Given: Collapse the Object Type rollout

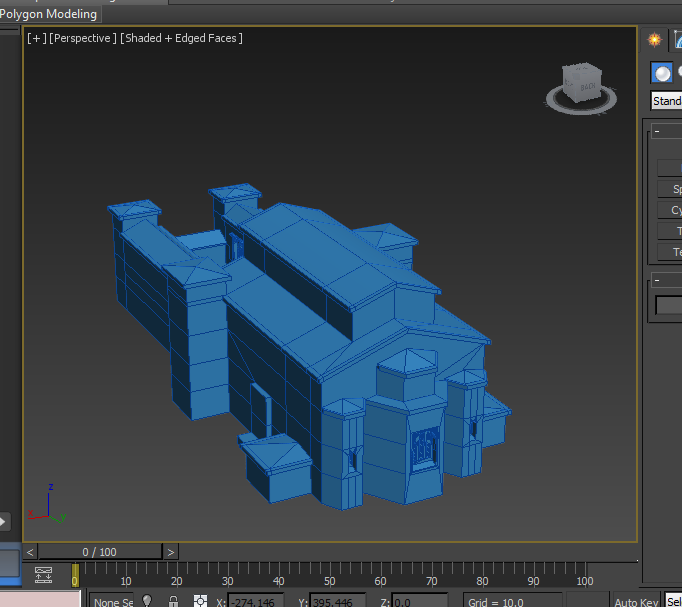Looking at the screenshot, I should (656, 132).
